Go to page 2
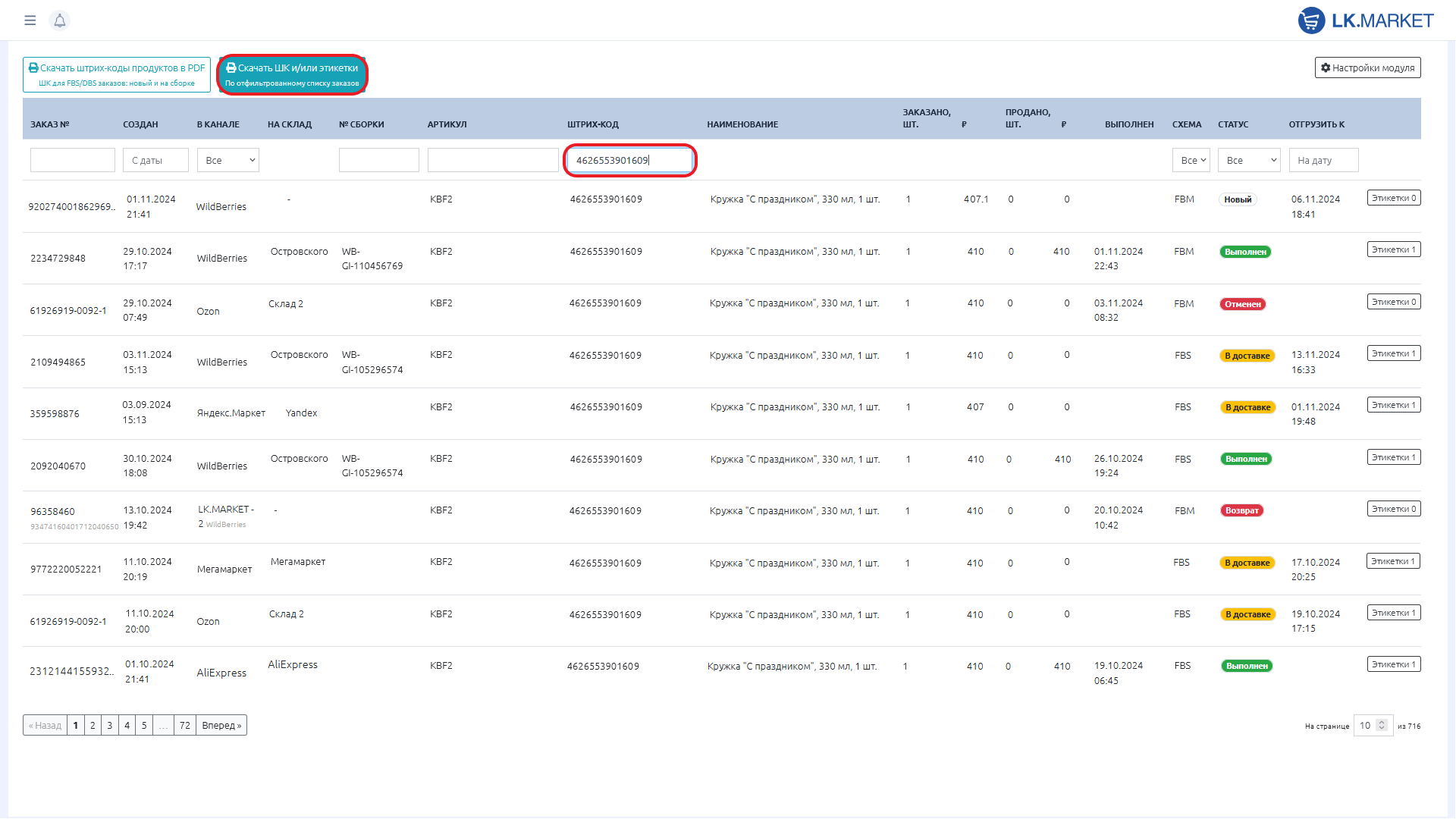The image size is (1456, 819). (x=93, y=726)
